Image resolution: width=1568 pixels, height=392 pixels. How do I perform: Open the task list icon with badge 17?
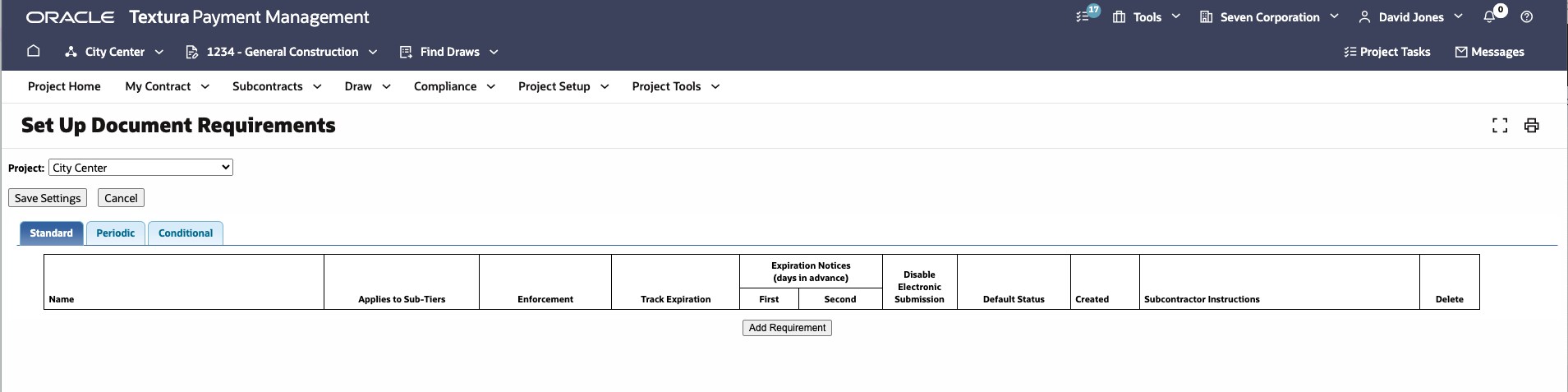pyautogui.click(x=1085, y=16)
